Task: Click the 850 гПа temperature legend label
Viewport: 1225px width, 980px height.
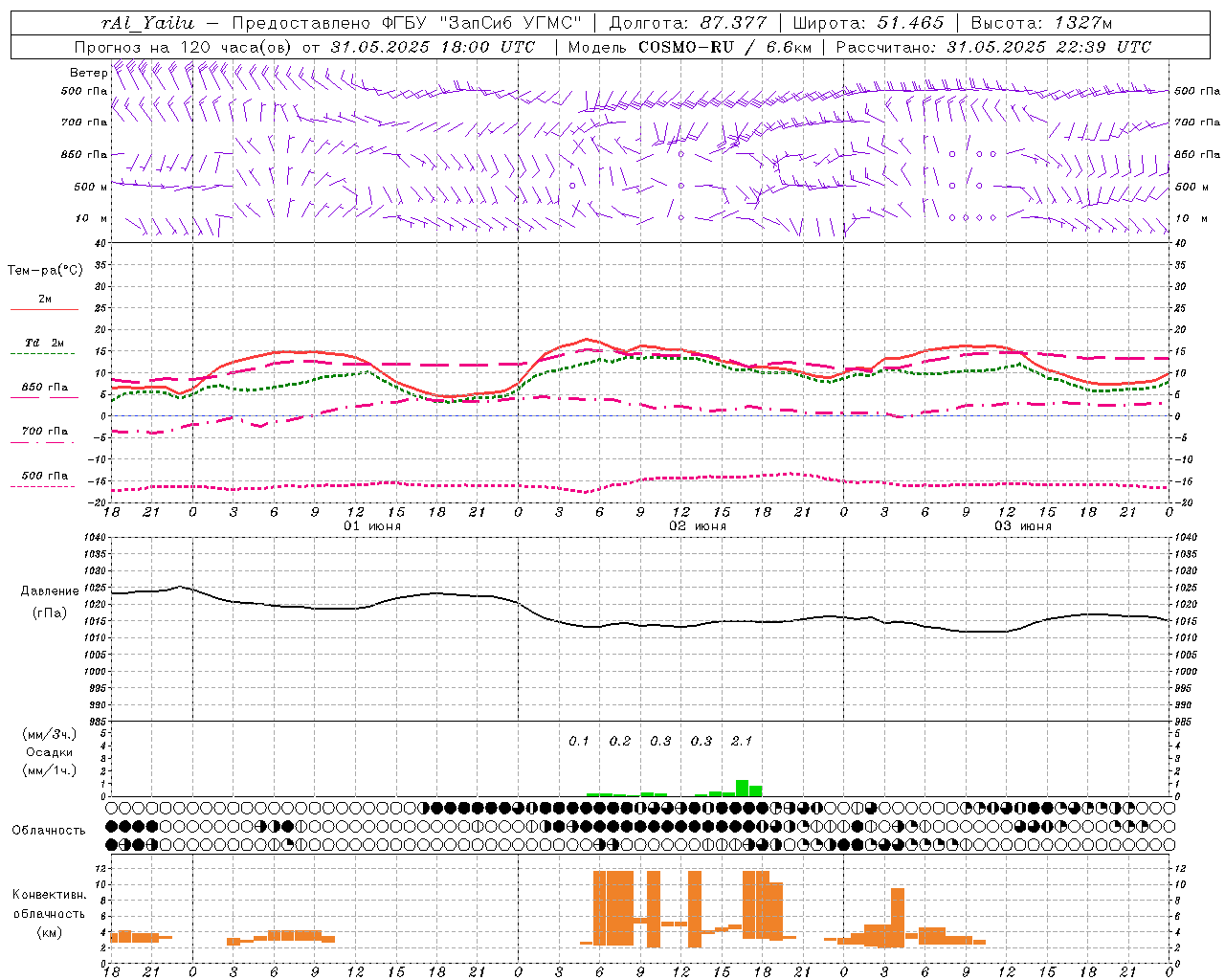Action: click(x=45, y=388)
